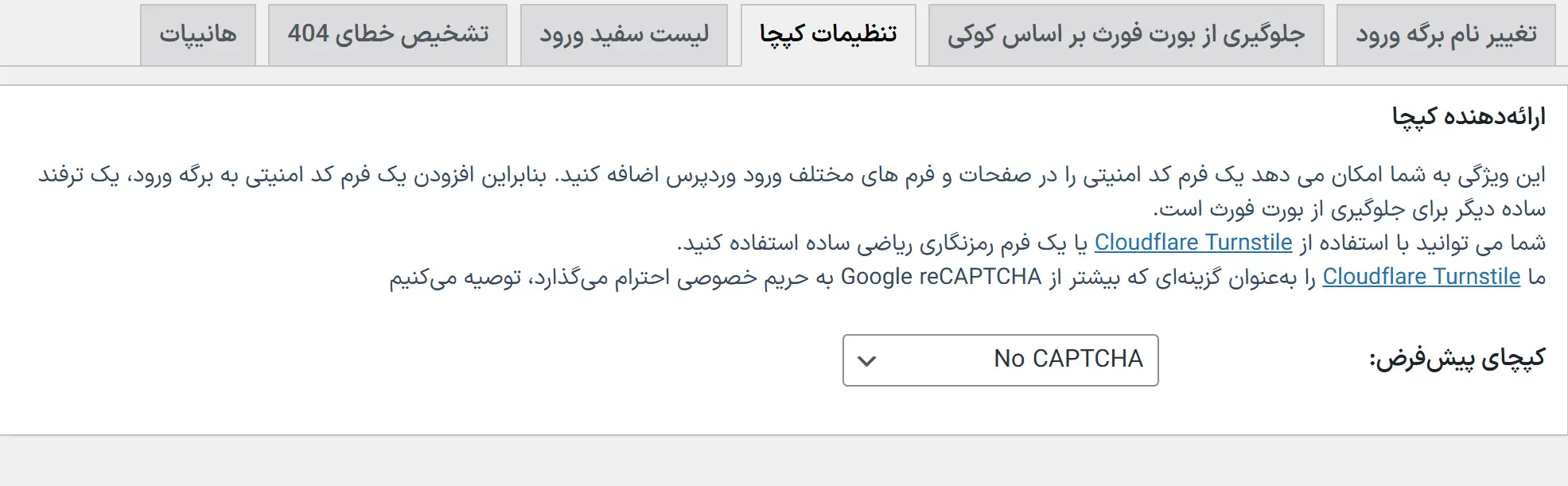Screen dimensions: 1568x486
Task: Switch to the تشخیص خطای 404 tab
Action: (x=387, y=35)
